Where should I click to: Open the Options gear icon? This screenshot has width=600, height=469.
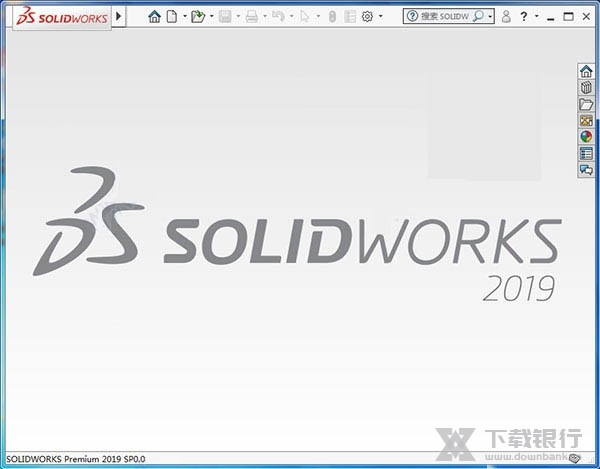[x=367, y=16]
